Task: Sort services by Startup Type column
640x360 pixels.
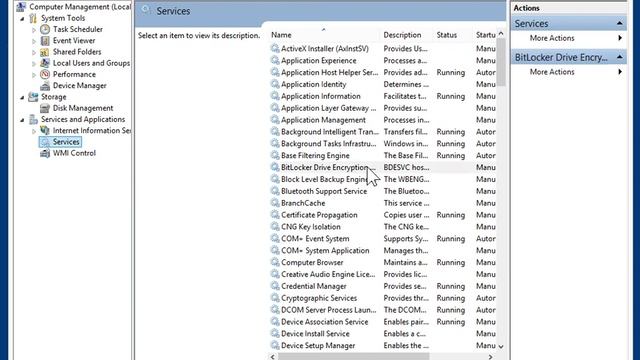Action: (x=485, y=35)
